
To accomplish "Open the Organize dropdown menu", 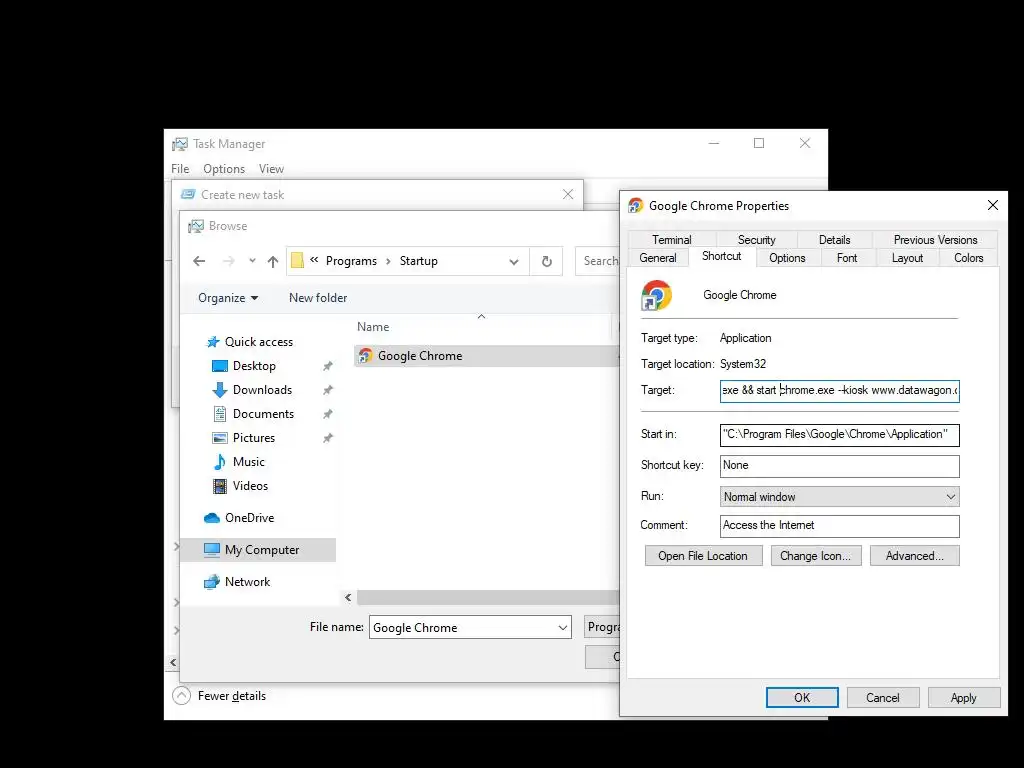I will (228, 298).
